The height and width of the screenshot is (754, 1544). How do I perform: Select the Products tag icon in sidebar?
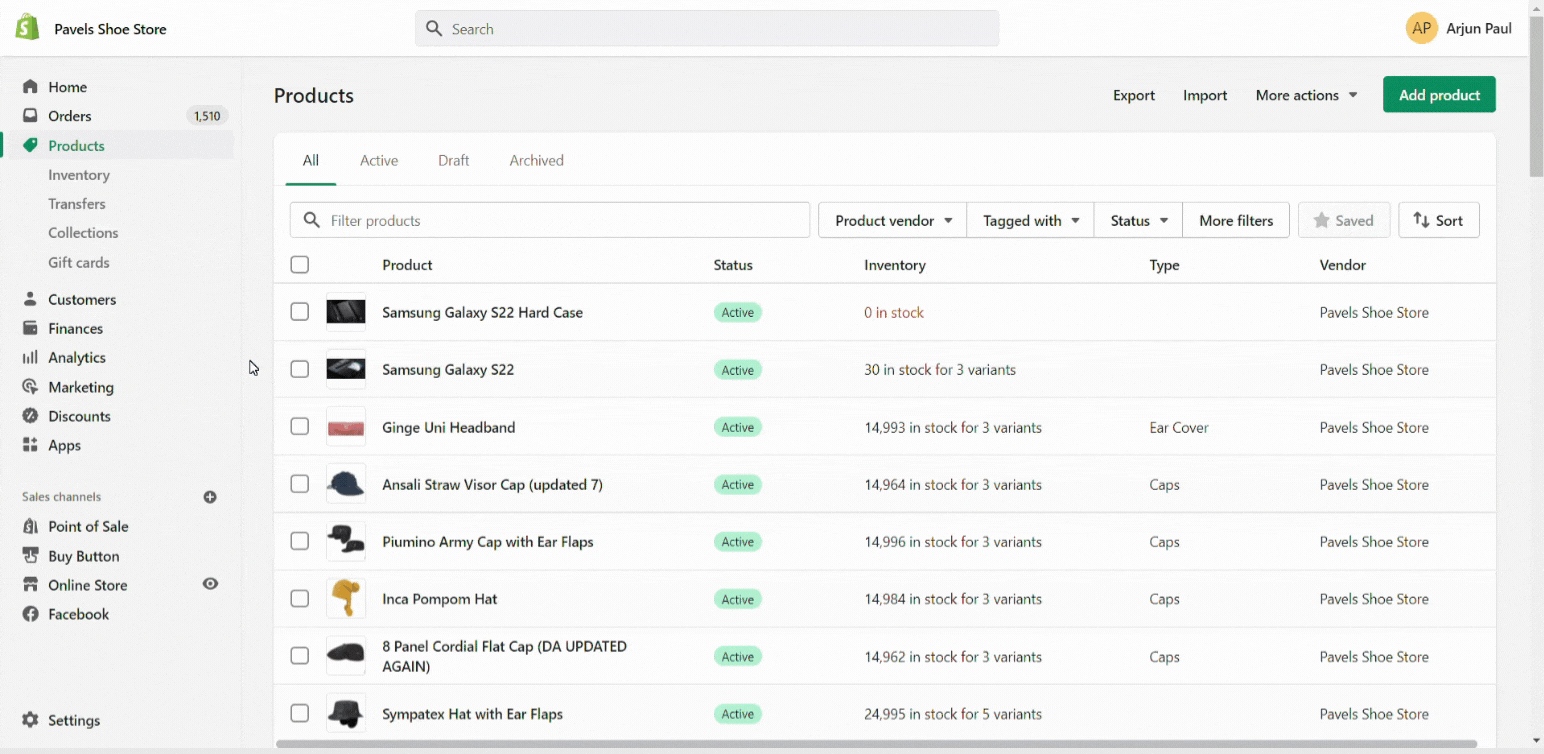pyautogui.click(x=30, y=145)
